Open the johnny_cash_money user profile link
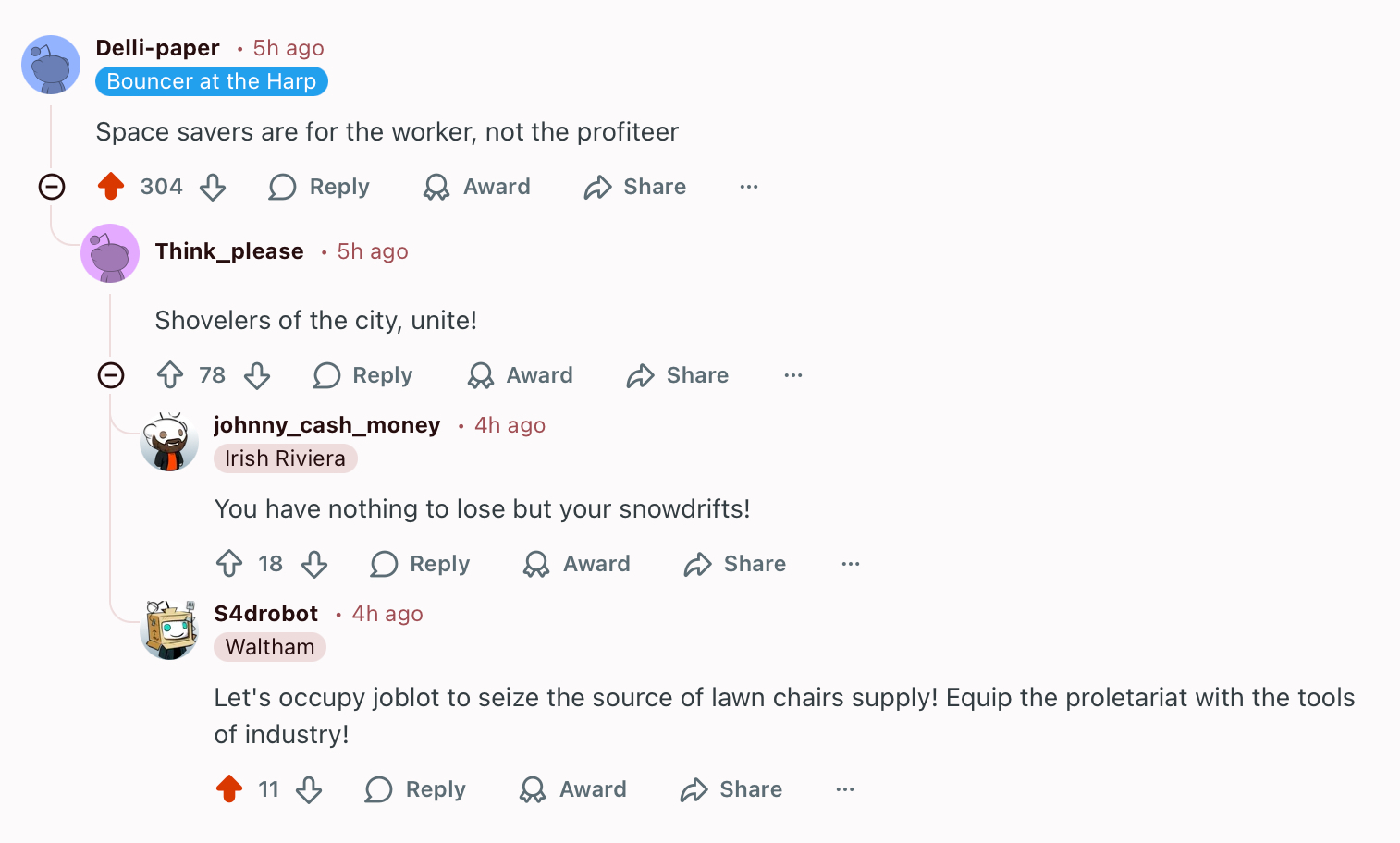 (x=326, y=425)
